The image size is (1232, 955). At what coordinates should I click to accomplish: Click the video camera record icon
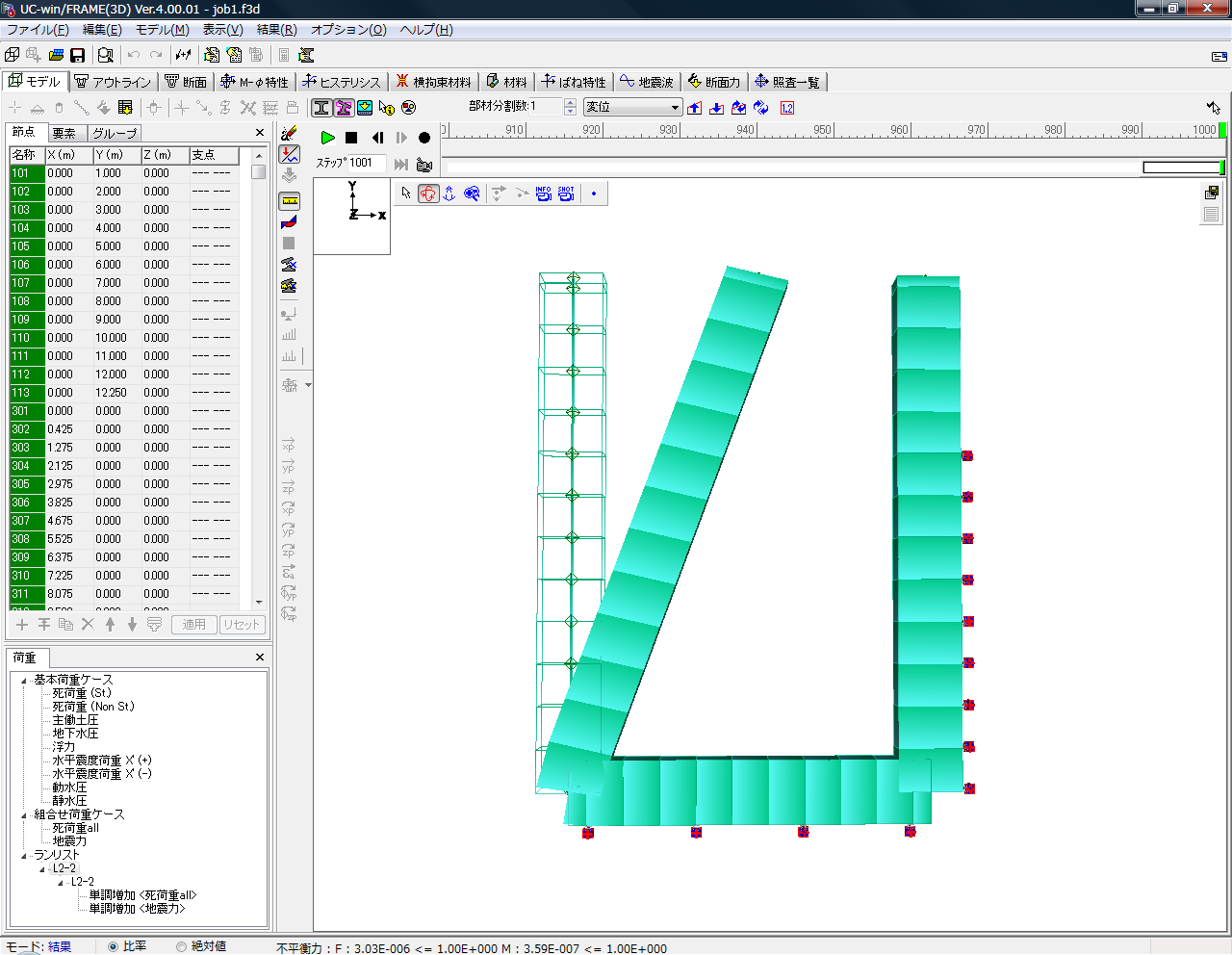[424, 165]
